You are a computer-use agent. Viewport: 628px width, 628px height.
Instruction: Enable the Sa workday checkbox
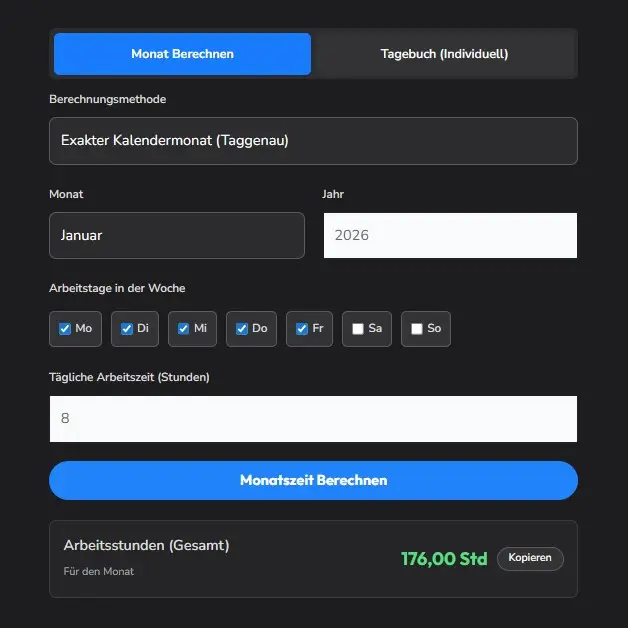tap(358, 329)
